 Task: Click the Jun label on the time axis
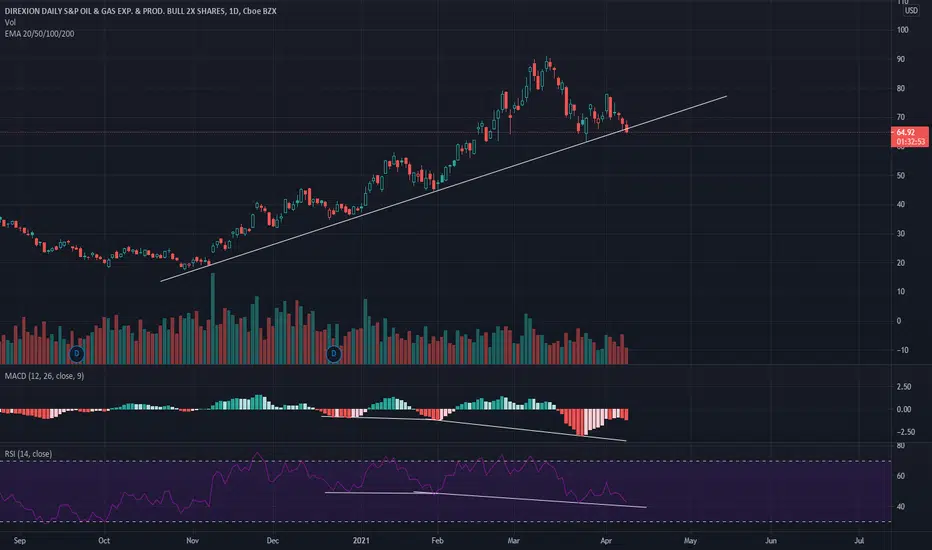point(770,540)
